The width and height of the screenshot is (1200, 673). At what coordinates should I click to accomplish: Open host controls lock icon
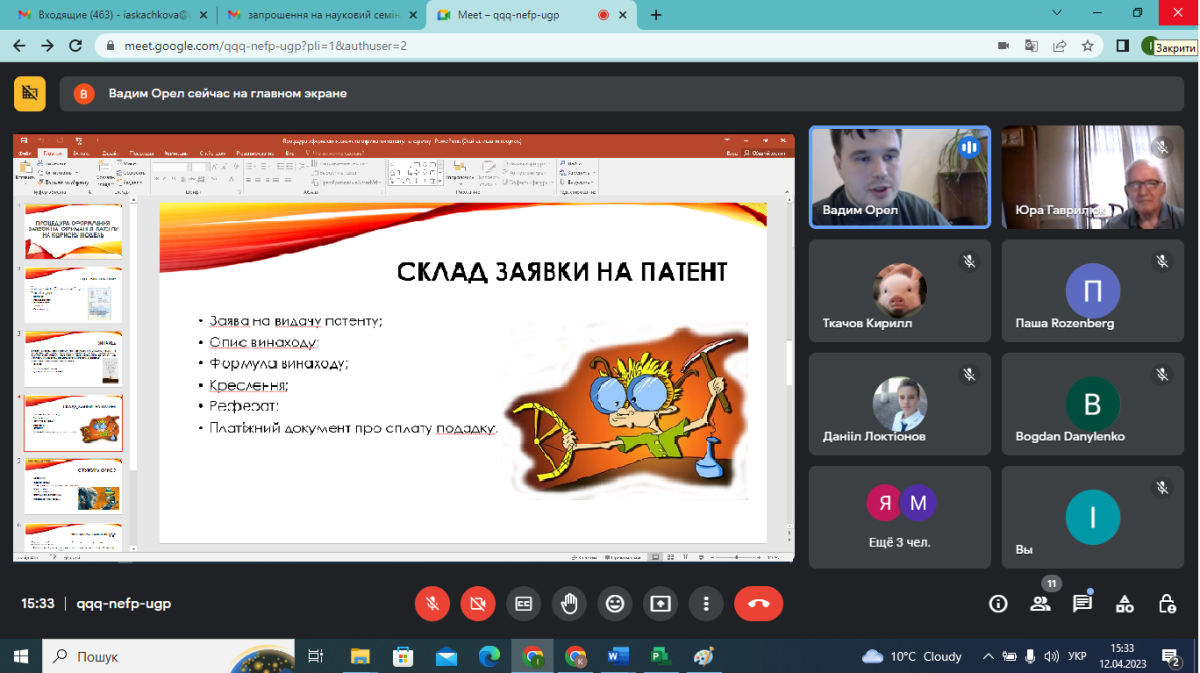coord(1167,604)
